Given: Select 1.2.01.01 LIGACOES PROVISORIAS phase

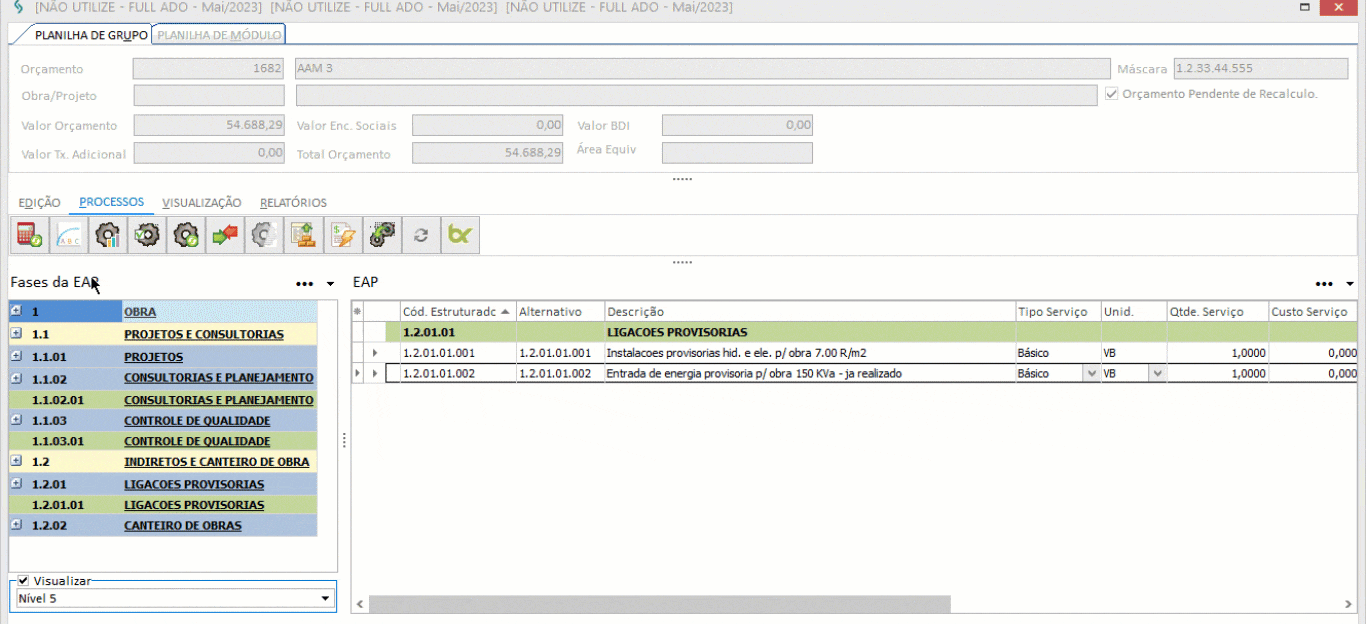Looking at the screenshot, I should 194,505.
